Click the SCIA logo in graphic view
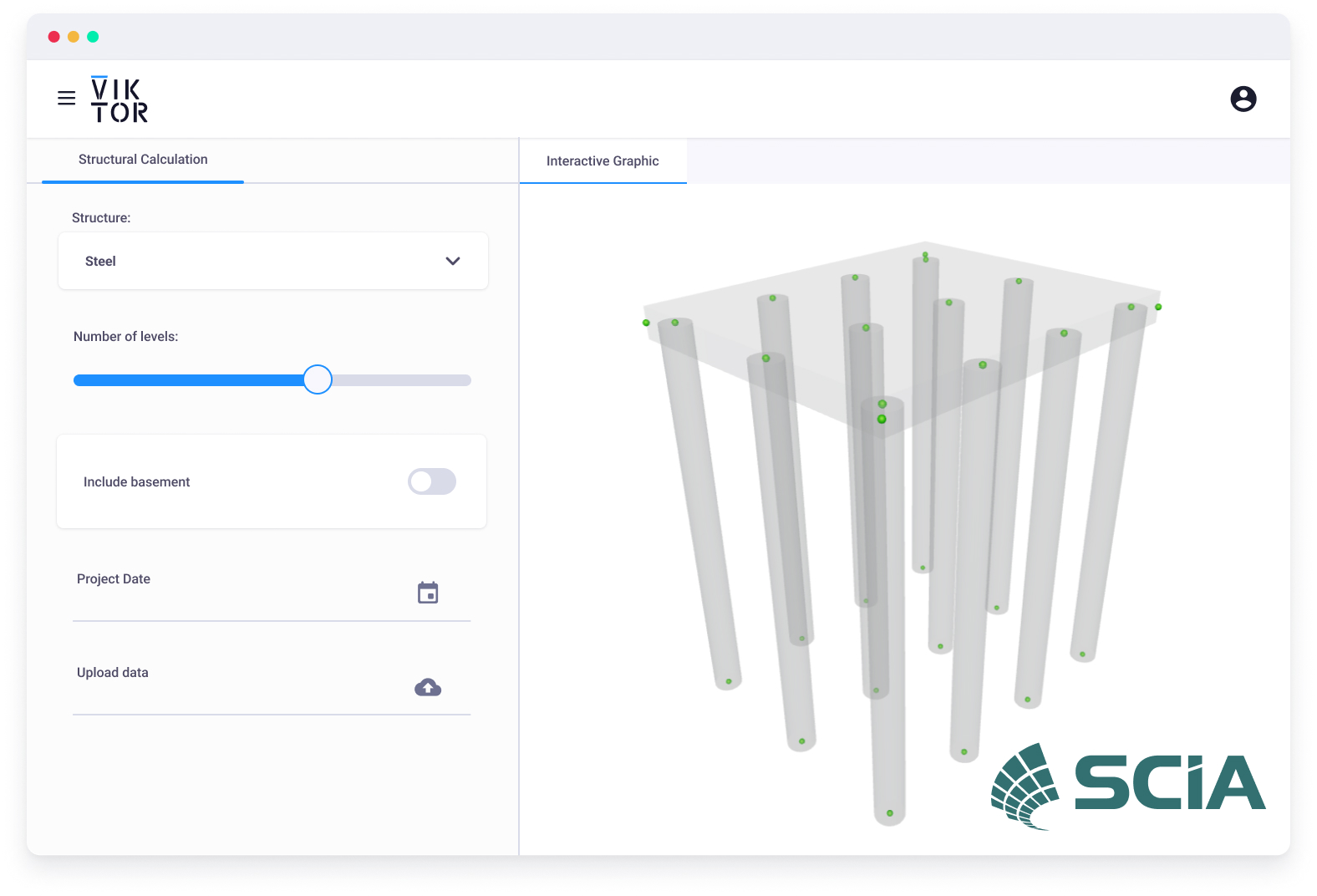Image resolution: width=1317 pixels, height=896 pixels. tap(1128, 785)
